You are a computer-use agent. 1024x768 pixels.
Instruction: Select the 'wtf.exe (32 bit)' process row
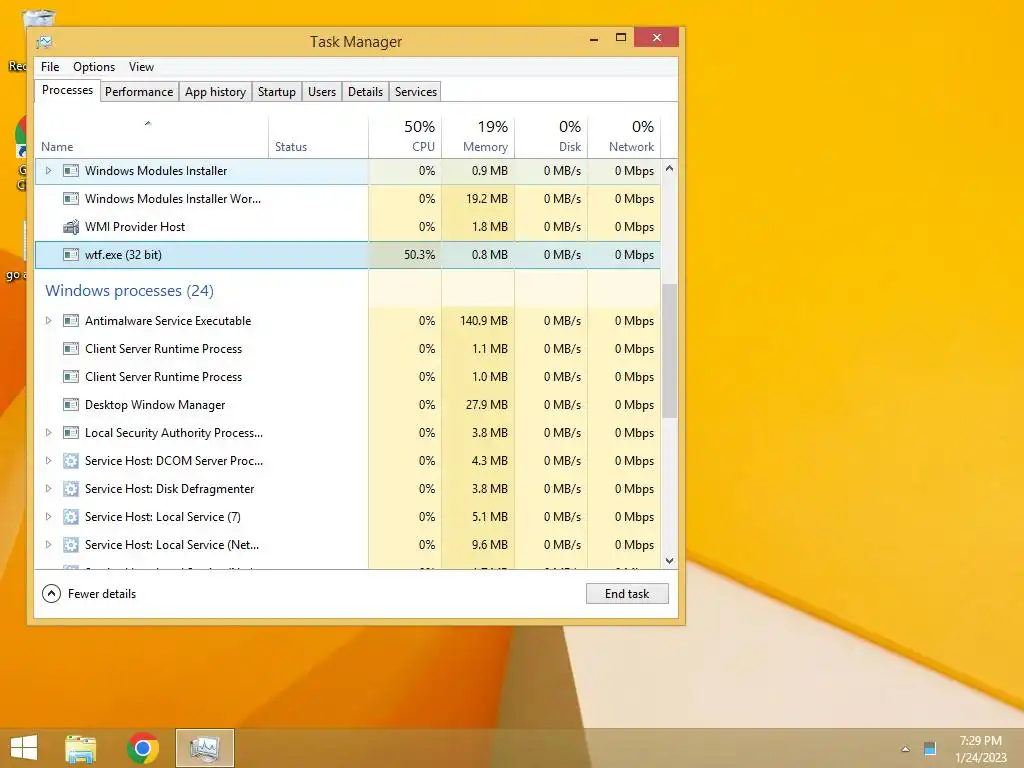348,255
